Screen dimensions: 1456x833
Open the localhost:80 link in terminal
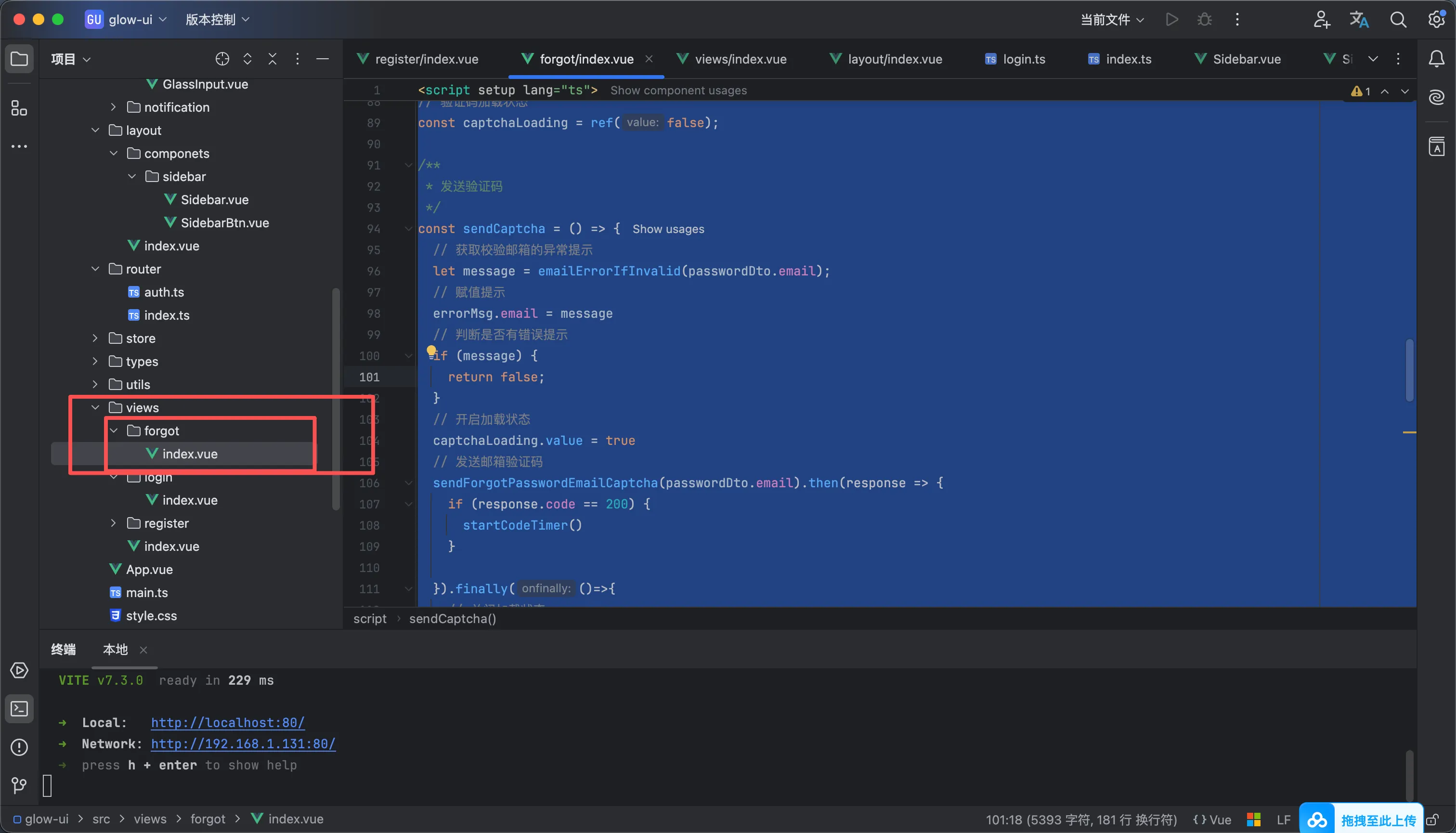pyautogui.click(x=228, y=723)
